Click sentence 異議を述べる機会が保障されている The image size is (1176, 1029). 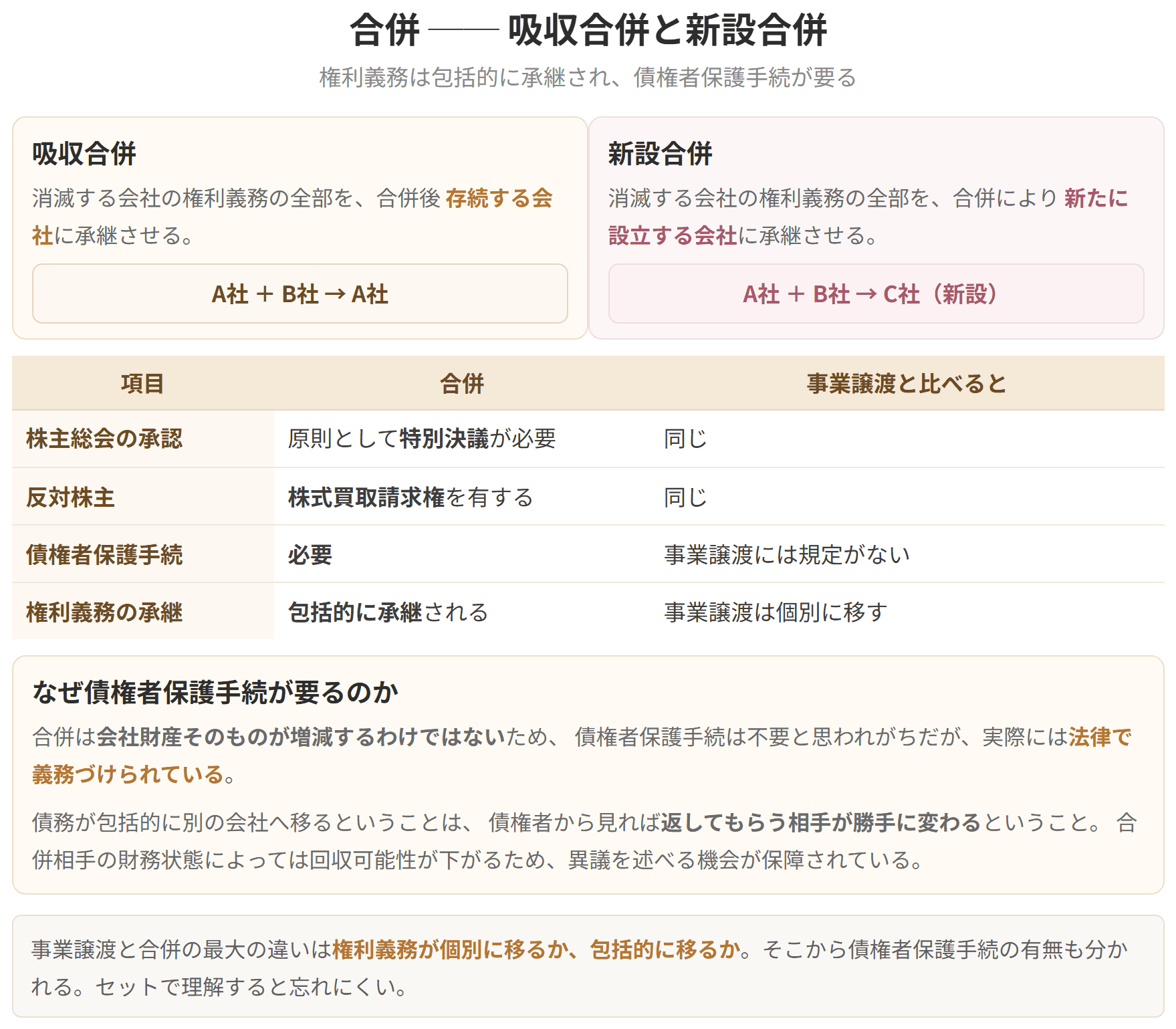point(745,860)
